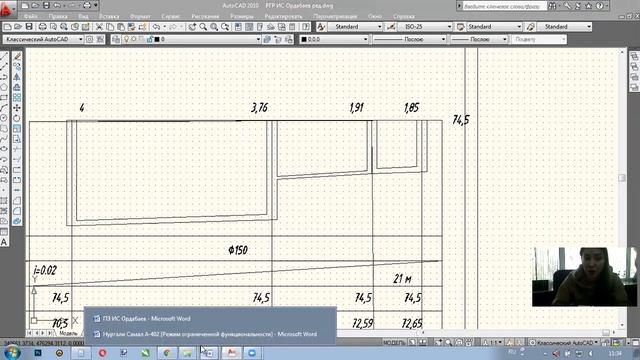Open the Рисование menu
Viewport: 640px width, 360px height.
pos(205,16)
